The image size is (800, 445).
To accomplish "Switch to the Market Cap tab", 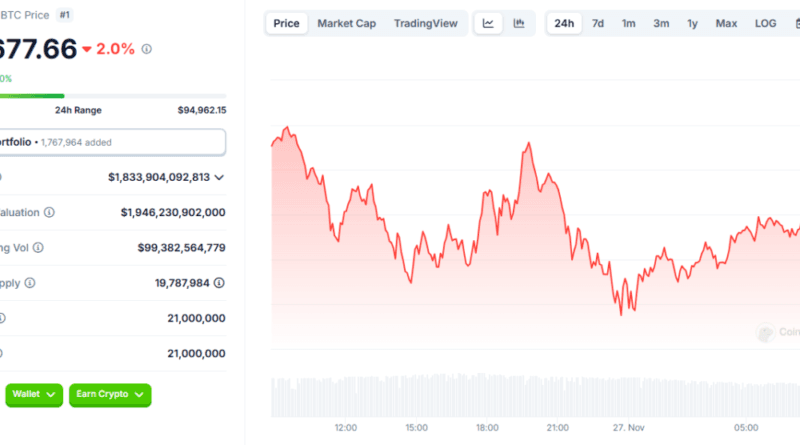I will [346, 23].
